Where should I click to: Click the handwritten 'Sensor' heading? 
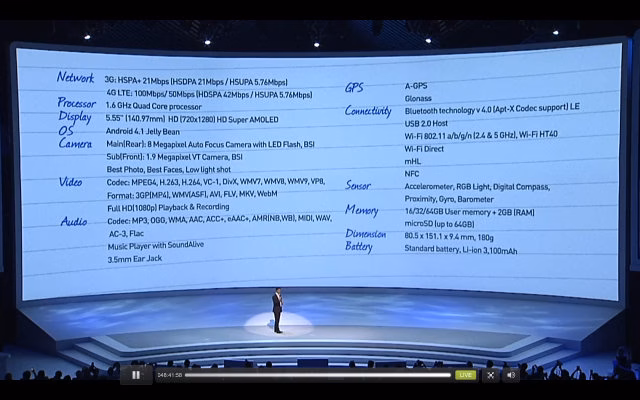click(358, 185)
